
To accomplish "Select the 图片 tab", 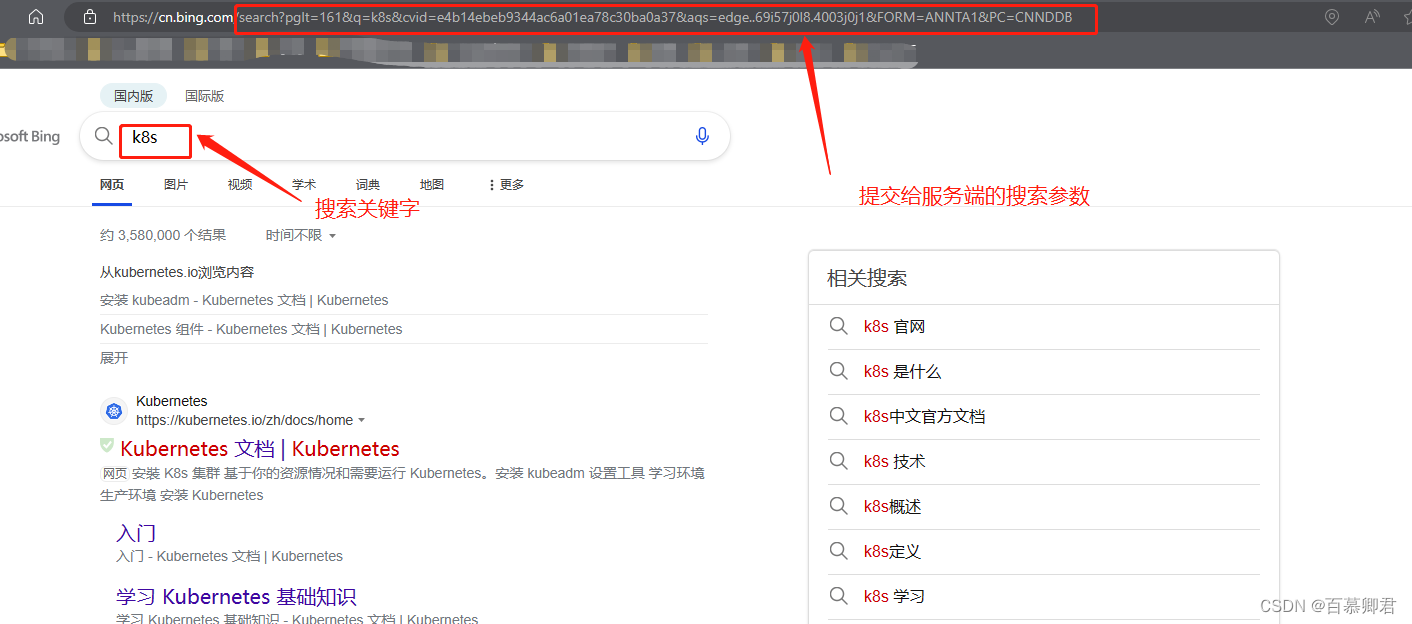I will [176, 185].
